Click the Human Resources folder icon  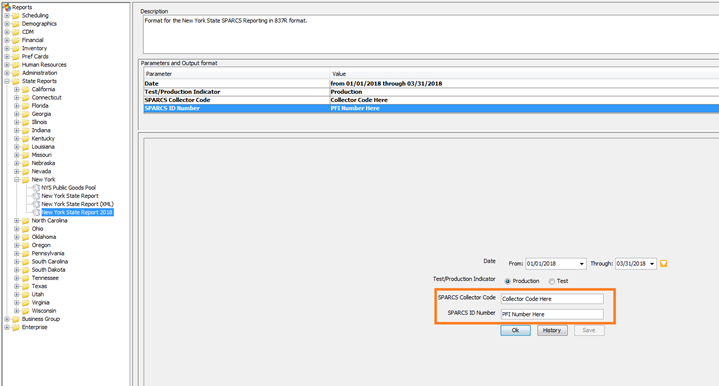click(x=16, y=65)
